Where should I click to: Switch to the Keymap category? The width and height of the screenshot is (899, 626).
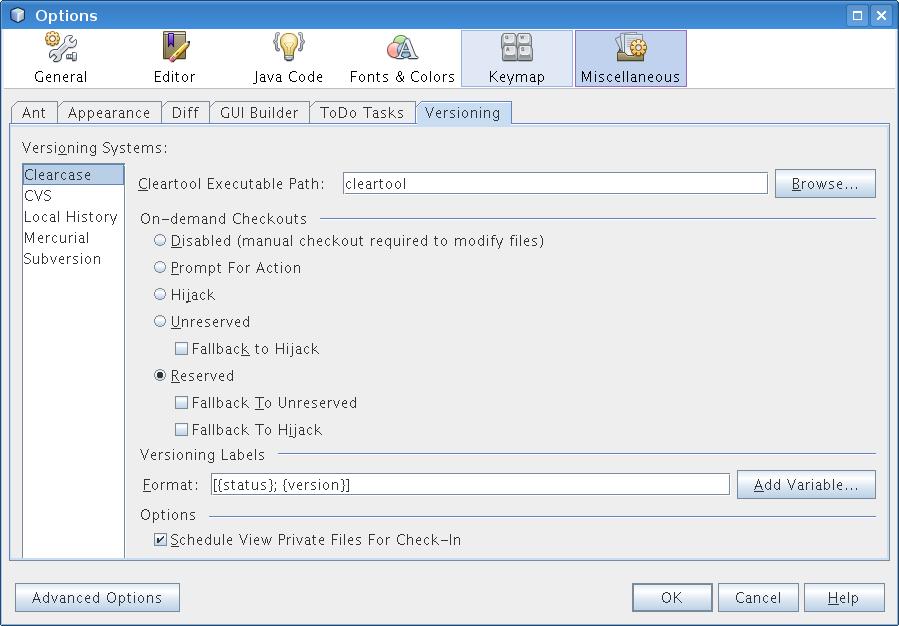[x=516, y=58]
